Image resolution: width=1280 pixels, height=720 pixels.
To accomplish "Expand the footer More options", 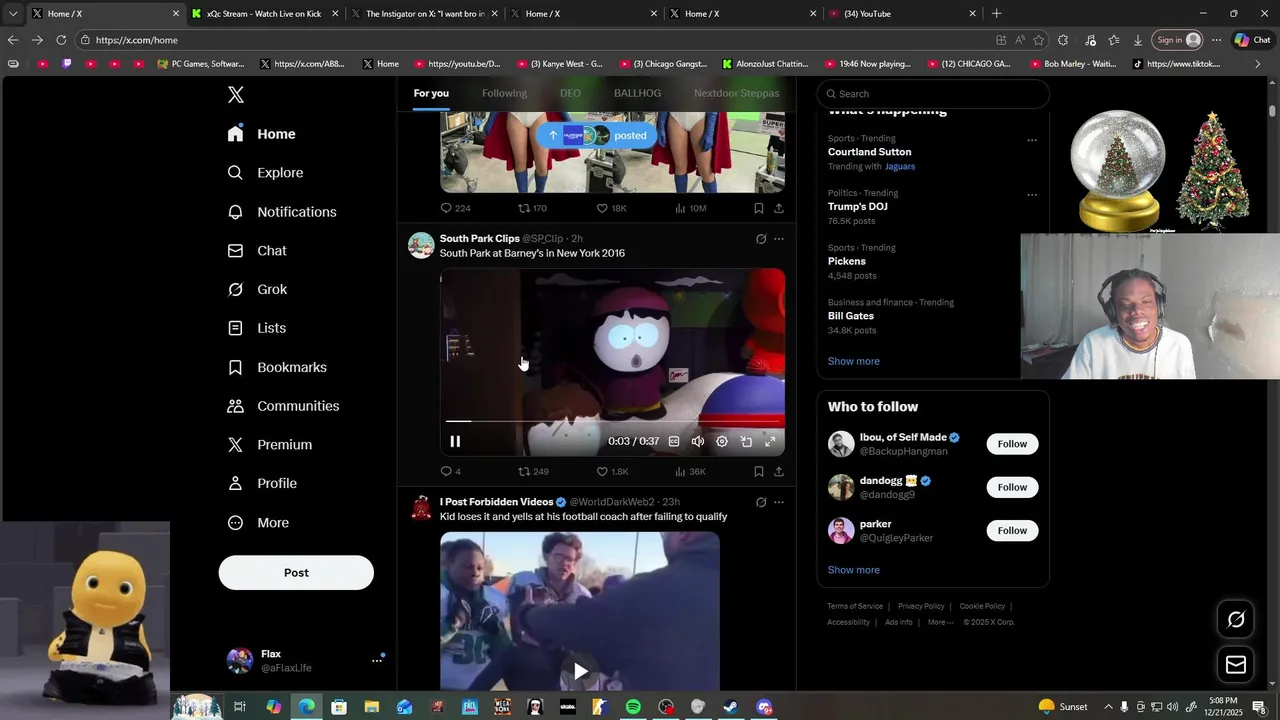I will tap(940, 622).
